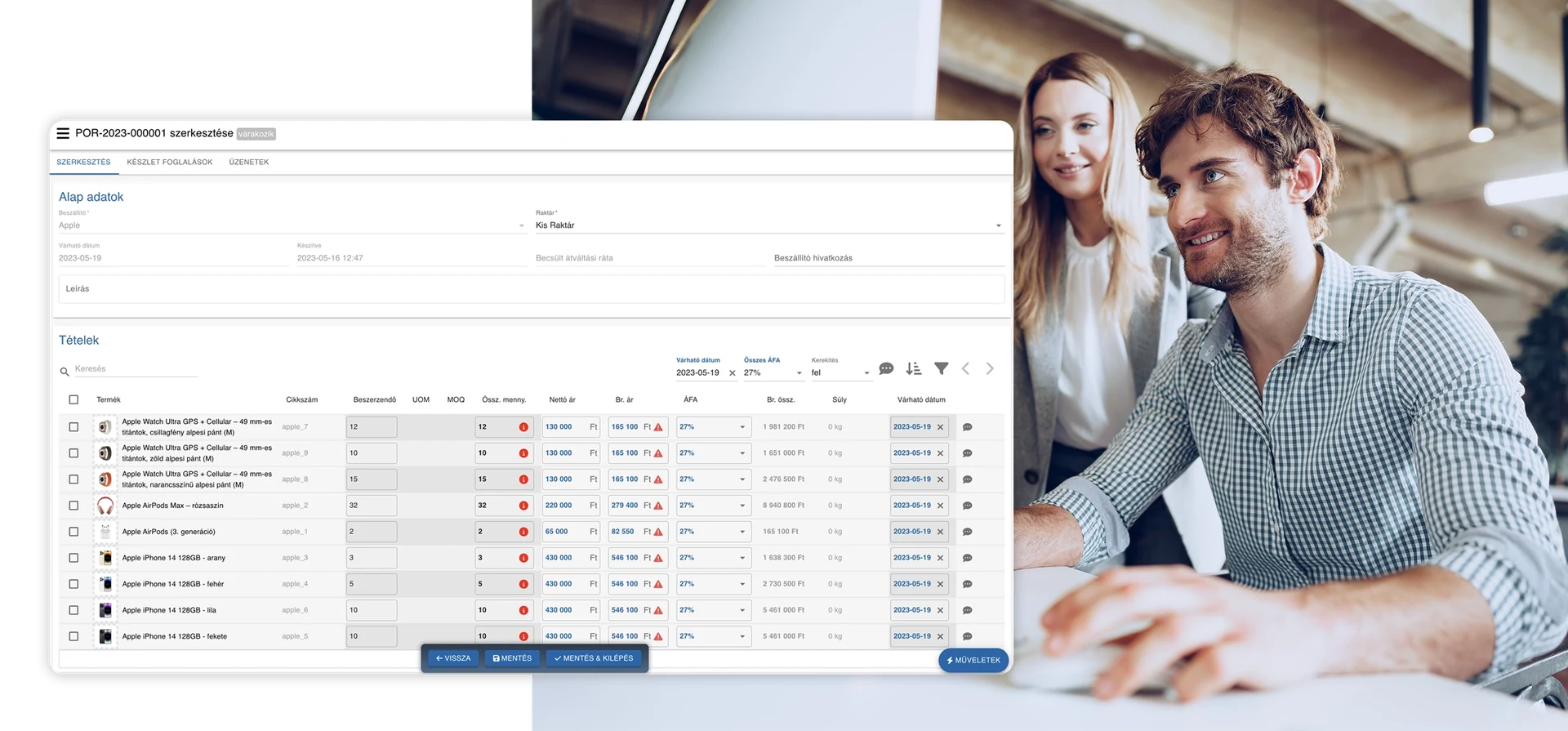Expand the Raktár dropdown showing Kis Raktár
The height and width of the screenshot is (731, 1568).
[x=769, y=225]
